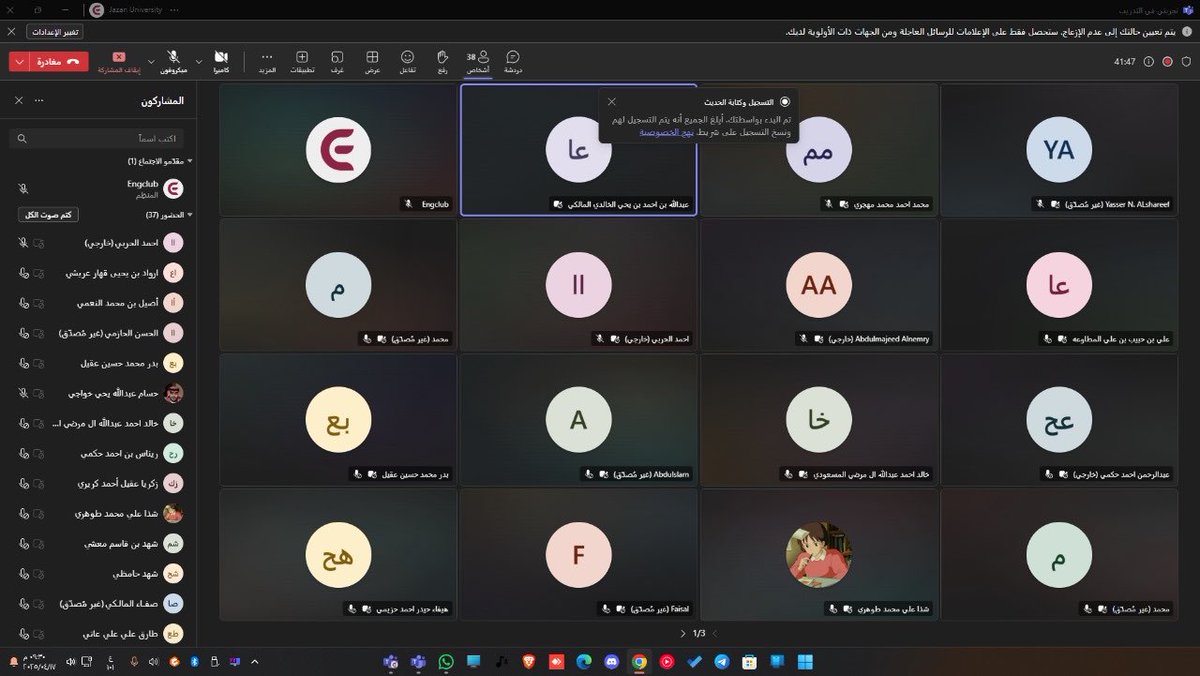Select the Abdulslam video tile
The height and width of the screenshot is (676, 1200).
pos(578,419)
